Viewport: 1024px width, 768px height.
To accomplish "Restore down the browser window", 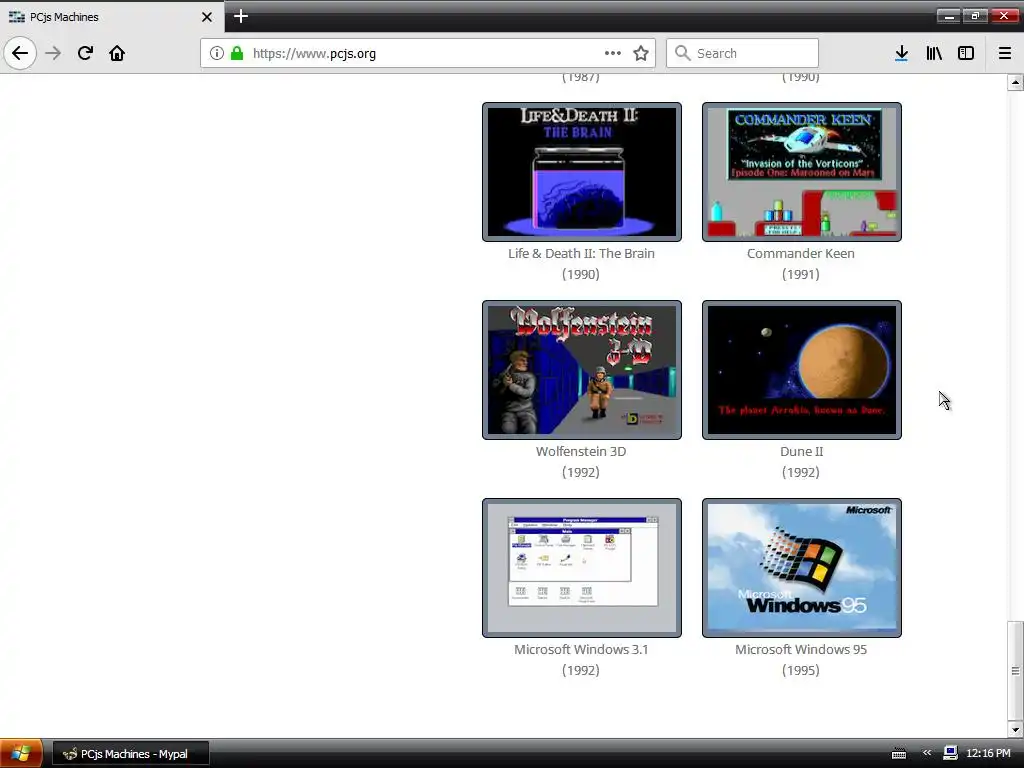I will pyautogui.click(x=975, y=16).
